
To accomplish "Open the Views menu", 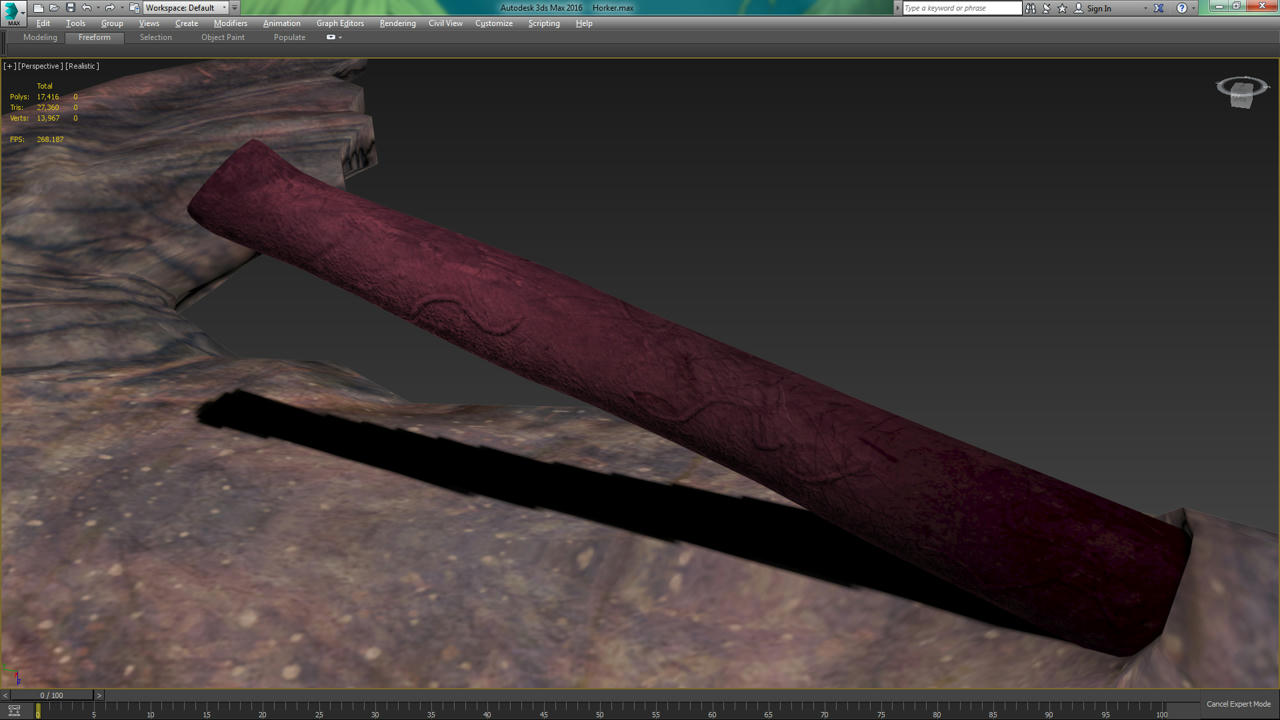I will point(149,23).
